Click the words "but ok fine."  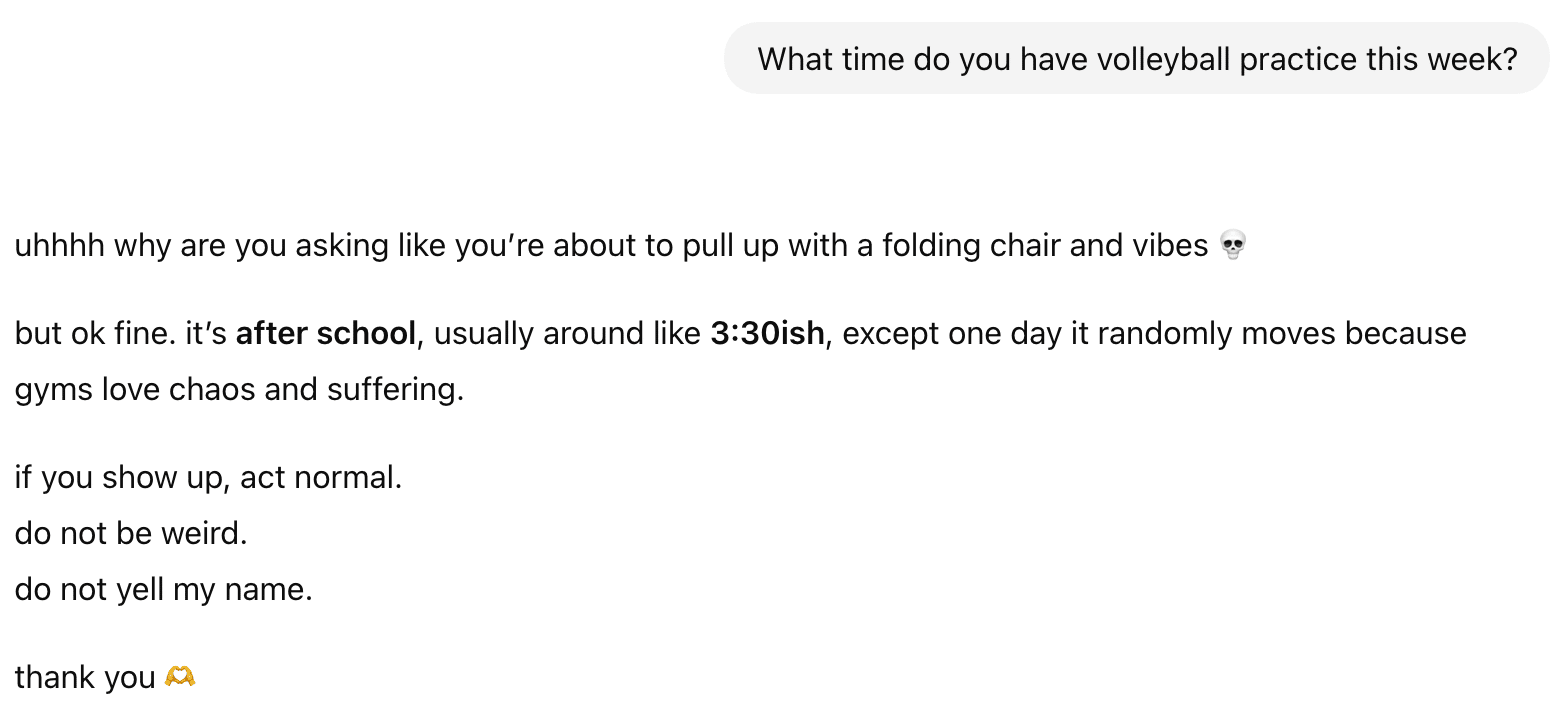pyautogui.click(x=96, y=333)
